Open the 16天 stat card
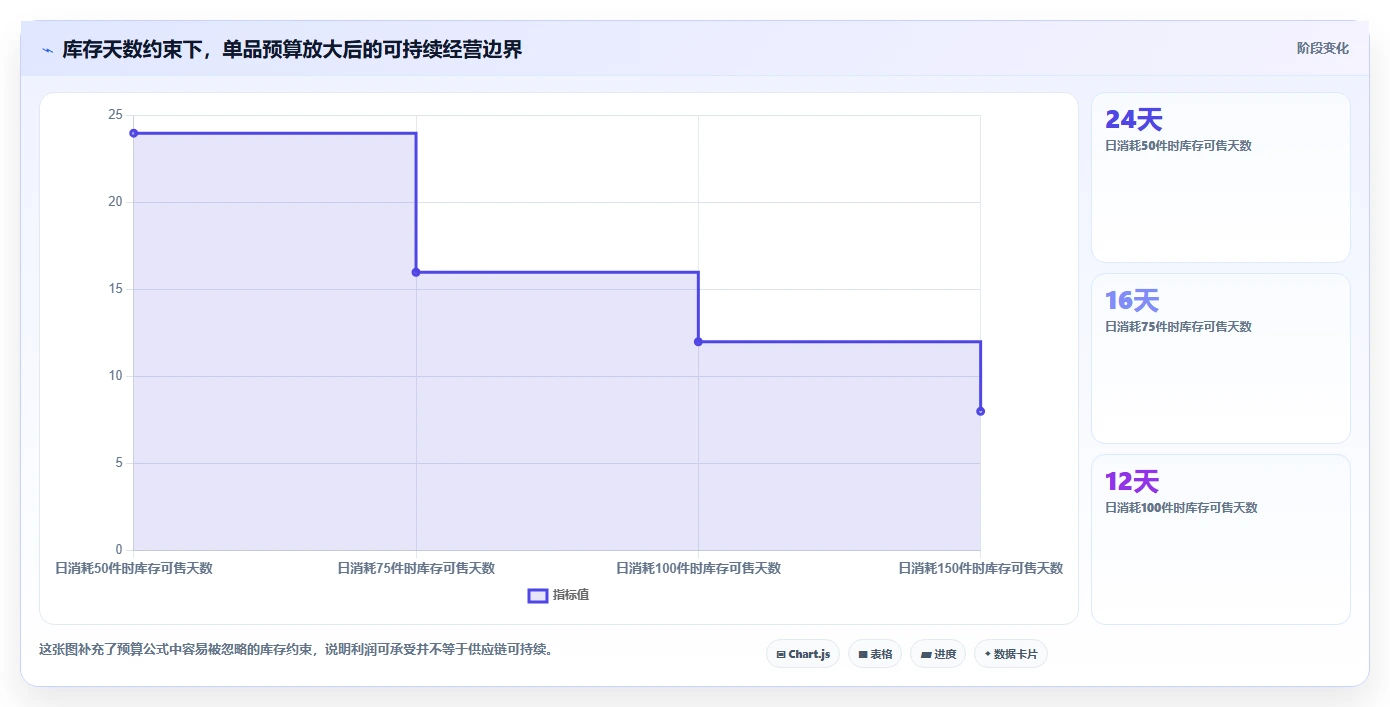Image resolution: width=1390 pixels, height=707 pixels. [1220, 358]
